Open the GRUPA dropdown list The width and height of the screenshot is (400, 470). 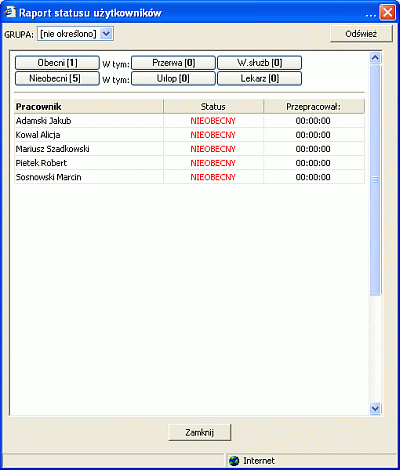point(106,34)
